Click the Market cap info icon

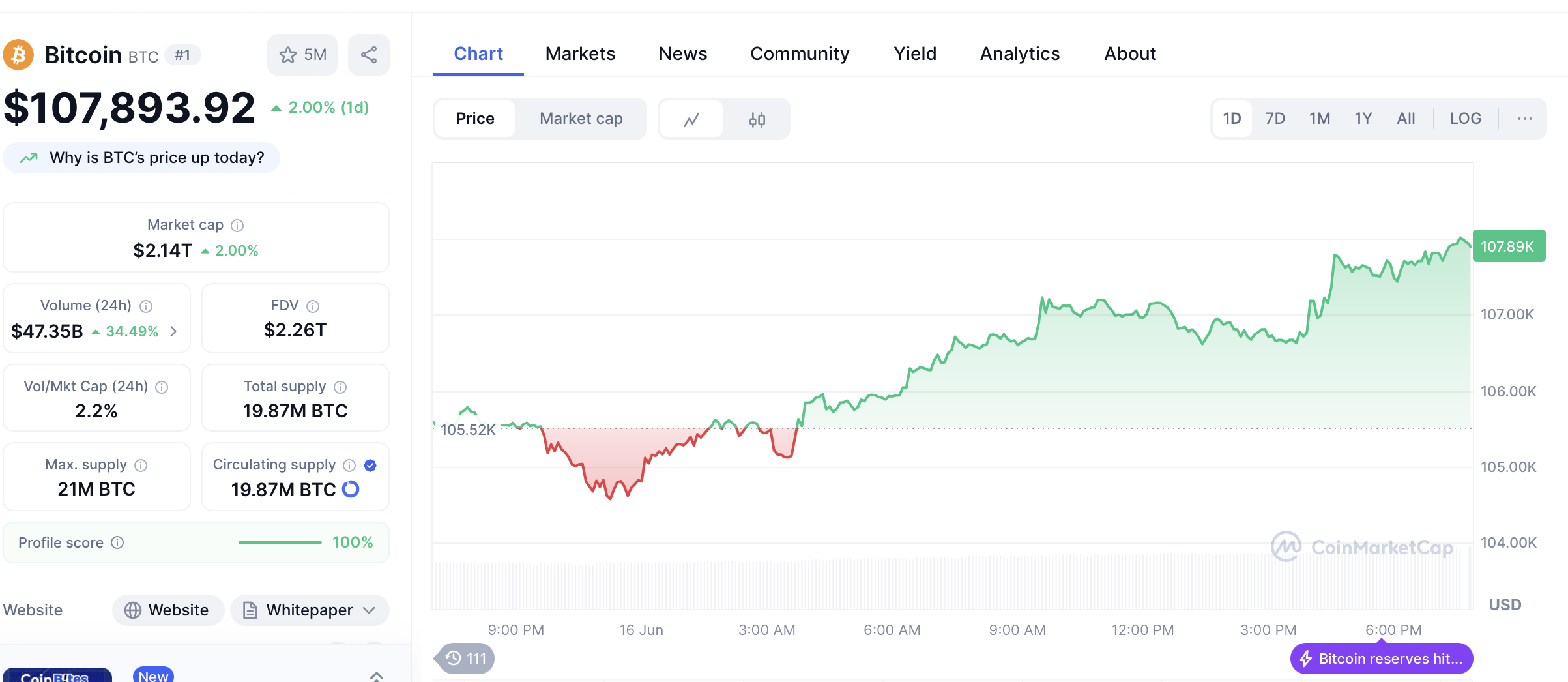pyautogui.click(x=237, y=226)
